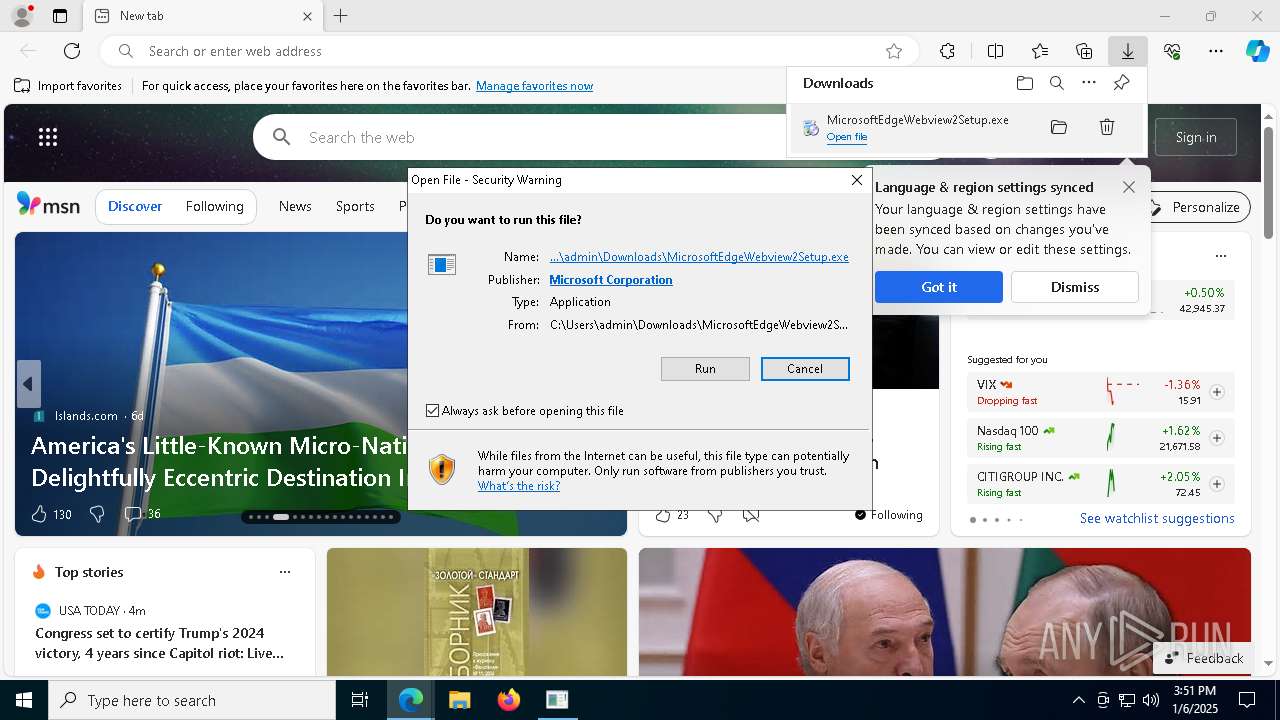This screenshot has width=1280, height=720.
Task: Toggle split screen view icon
Action: 995,51
